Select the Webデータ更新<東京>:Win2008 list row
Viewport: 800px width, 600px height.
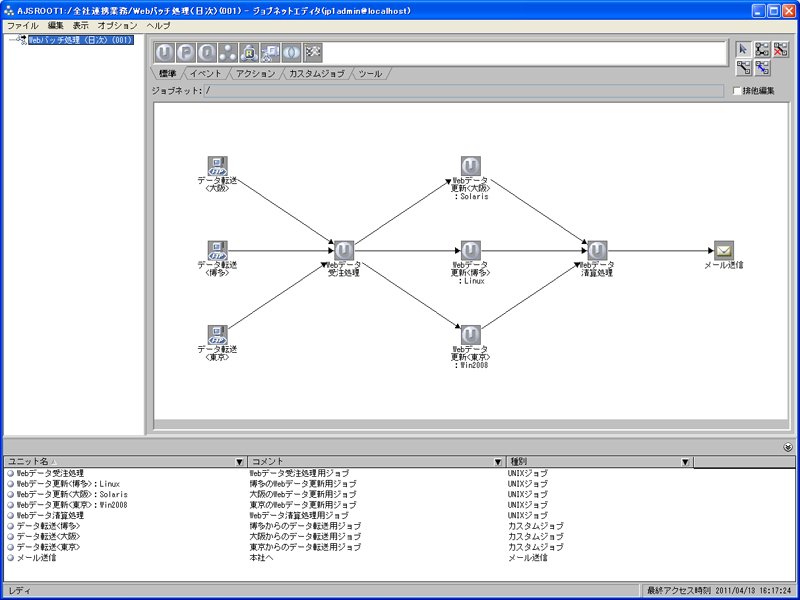399,505
